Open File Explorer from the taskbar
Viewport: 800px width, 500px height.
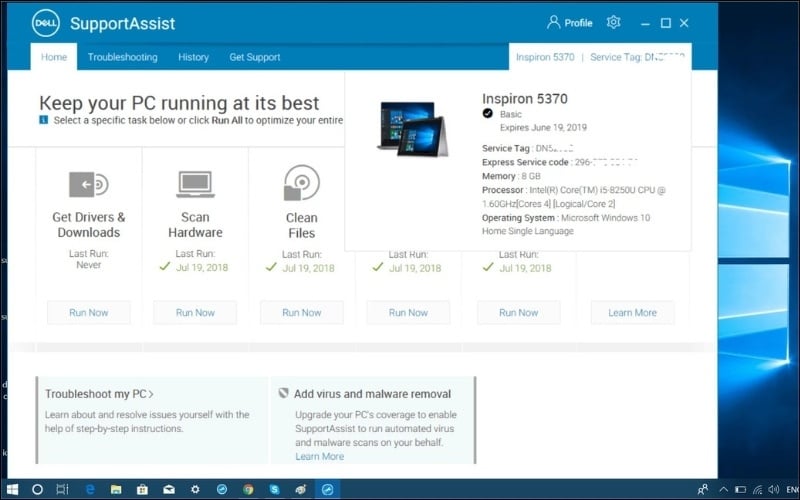pos(116,490)
